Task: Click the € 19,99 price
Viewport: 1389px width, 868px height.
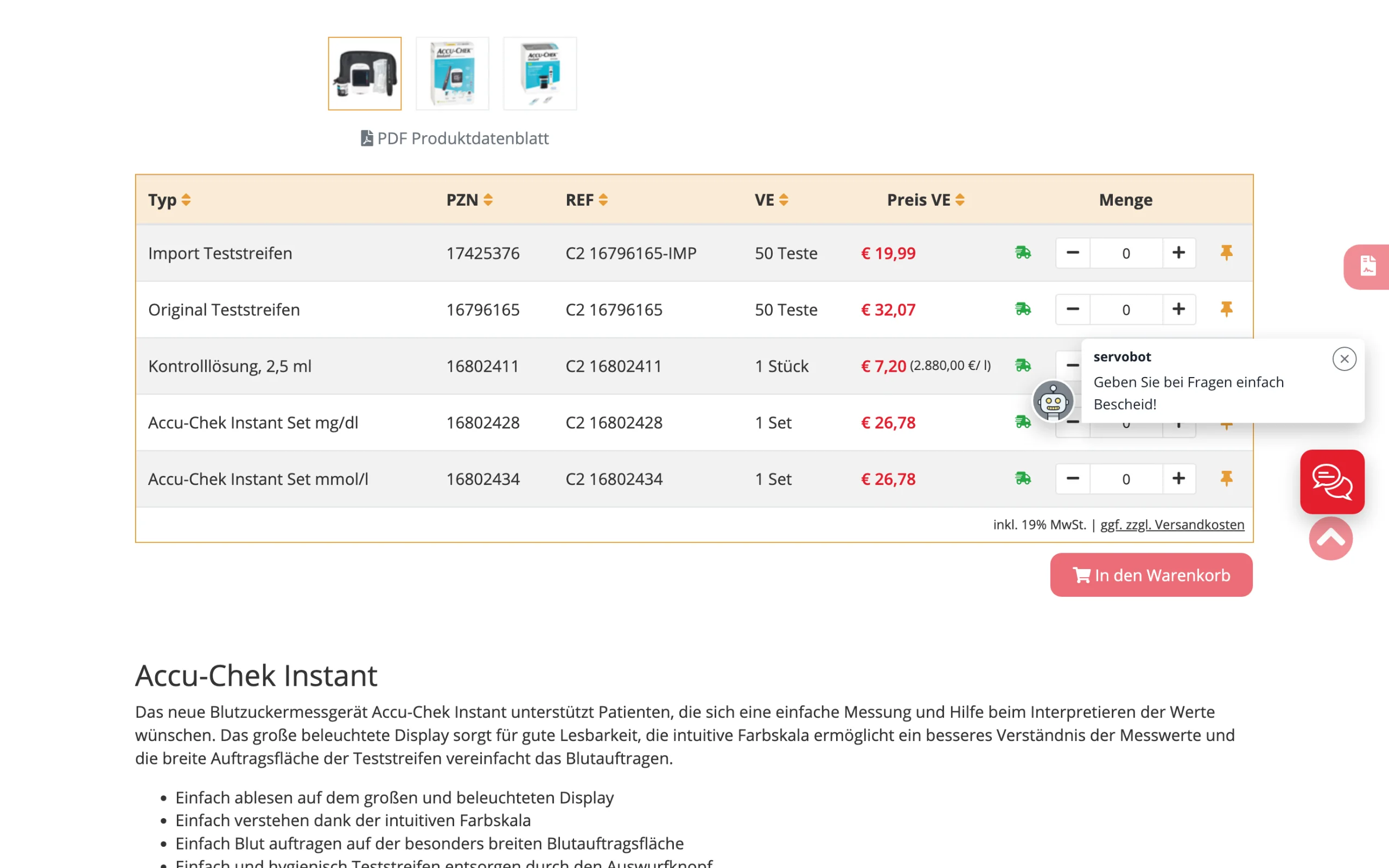Action: (888, 253)
